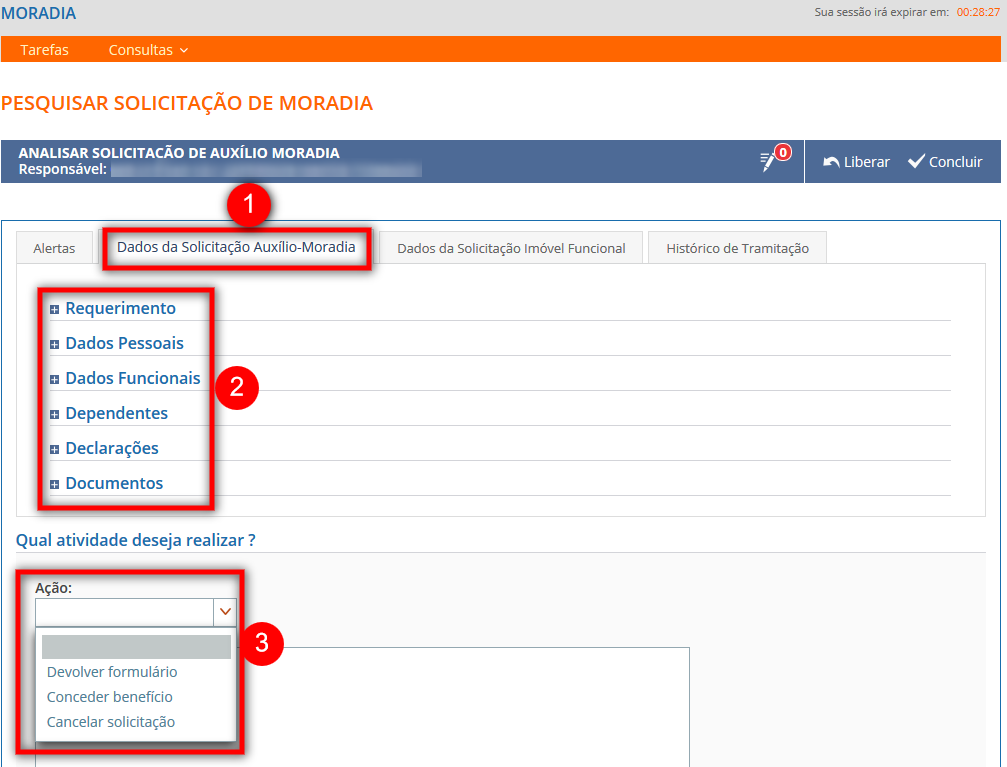1007x767 pixels.
Task: Click plus icon next to Declarações
Action: [55, 449]
